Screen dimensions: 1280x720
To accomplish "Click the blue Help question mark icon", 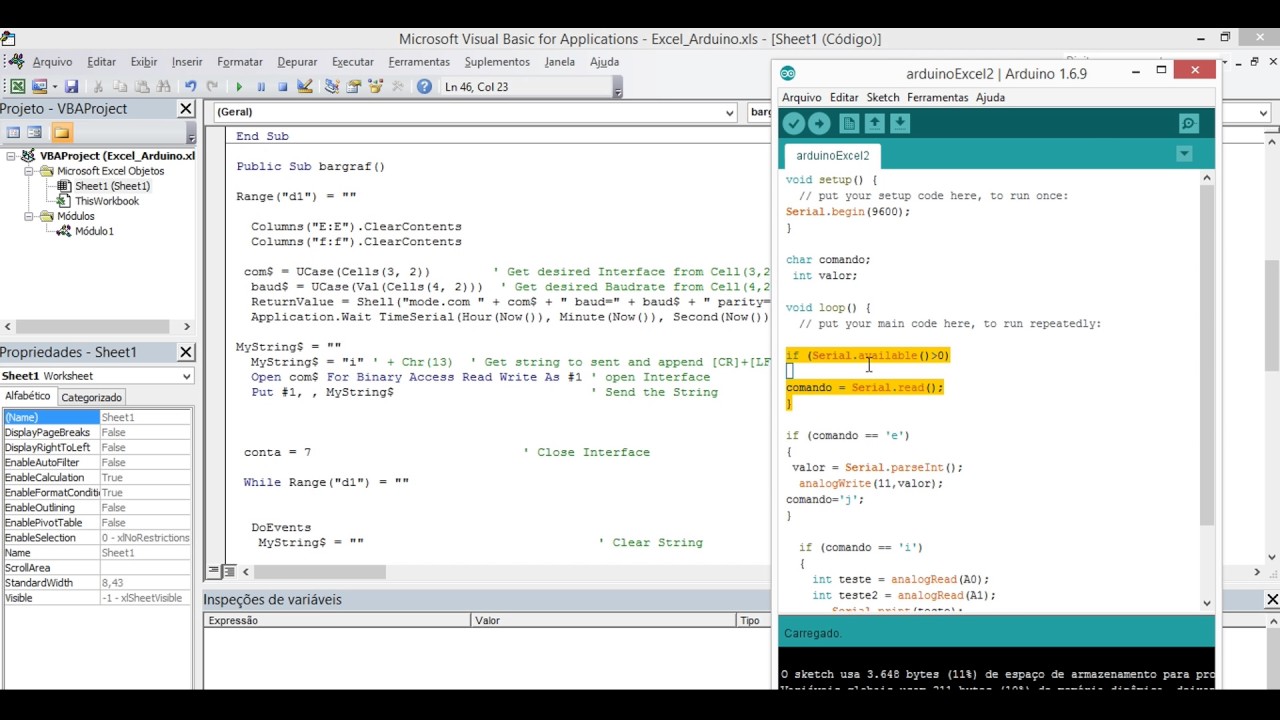I will point(424,87).
